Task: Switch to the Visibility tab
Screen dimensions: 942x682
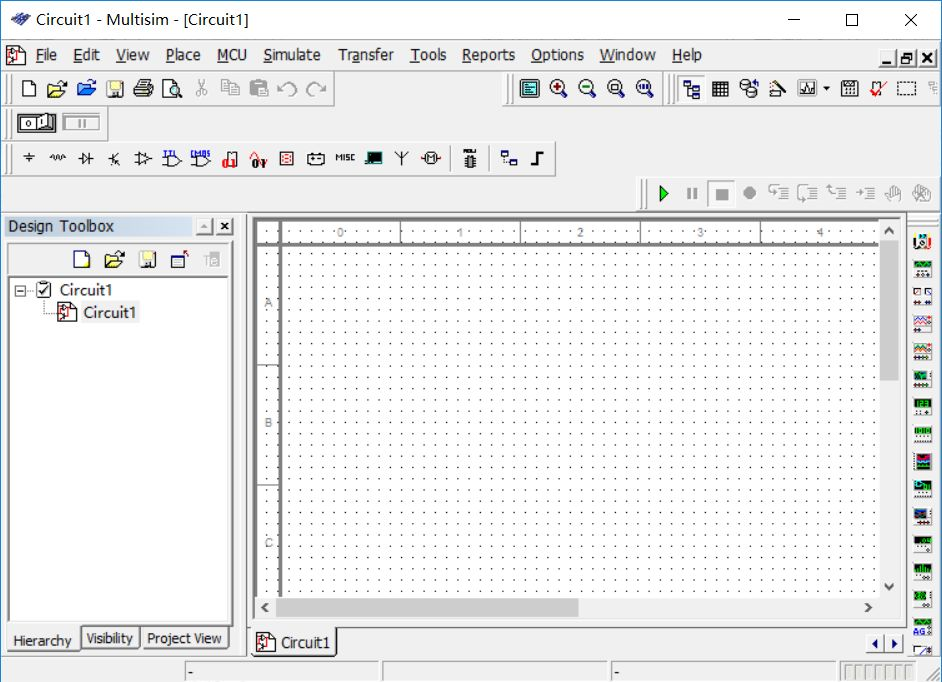Action: pyautogui.click(x=109, y=638)
